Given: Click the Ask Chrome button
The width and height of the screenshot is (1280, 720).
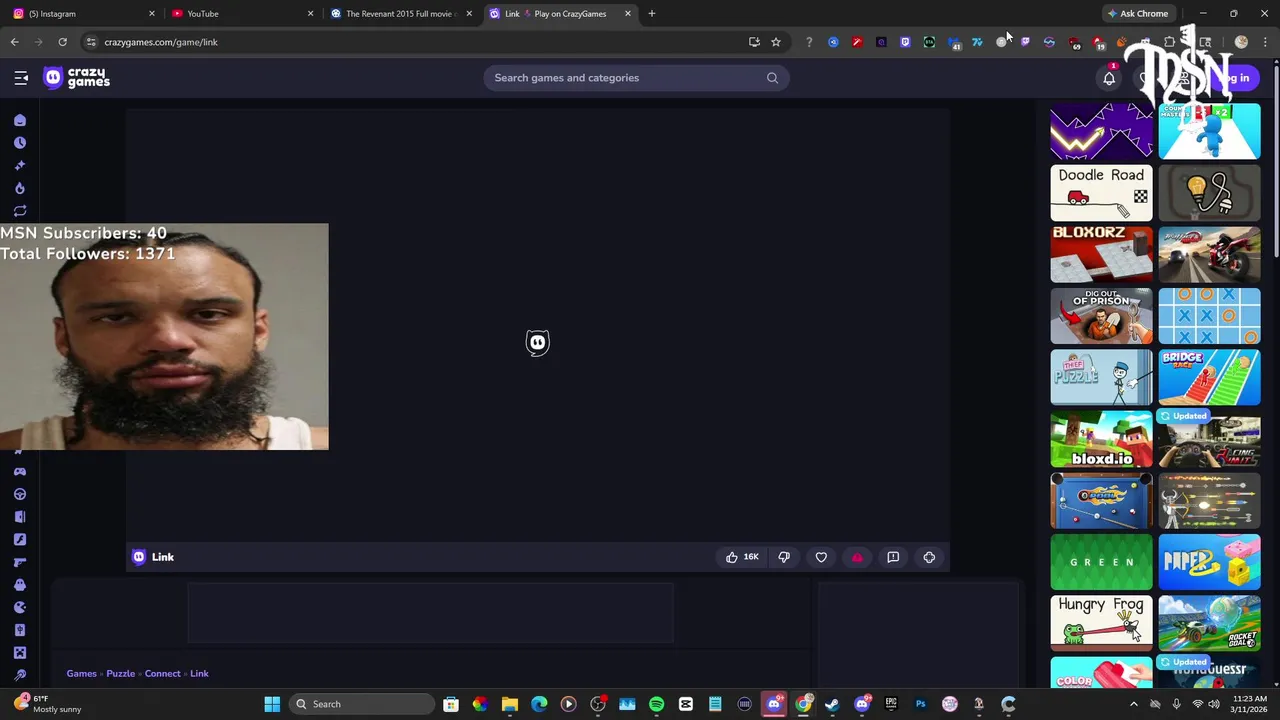Looking at the screenshot, I should coord(1138,14).
